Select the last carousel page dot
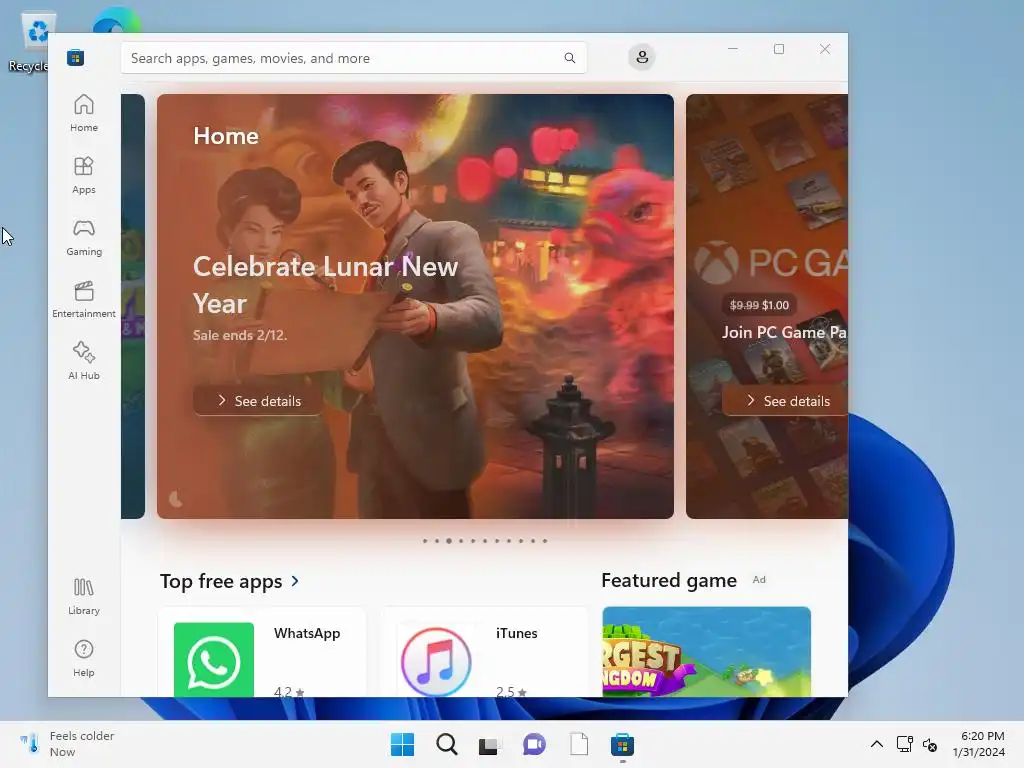 (545, 541)
